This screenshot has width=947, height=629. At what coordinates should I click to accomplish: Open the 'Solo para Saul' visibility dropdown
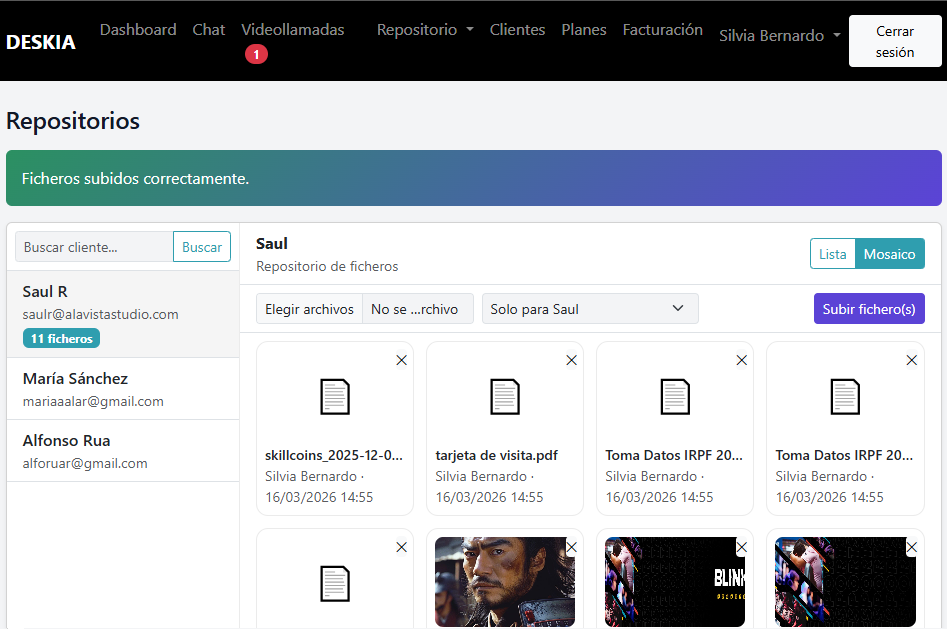[589, 309]
